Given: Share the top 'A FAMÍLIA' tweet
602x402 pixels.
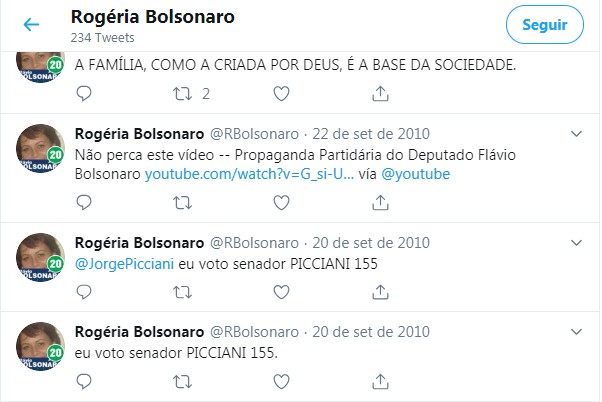Looking at the screenshot, I should [x=380, y=94].
